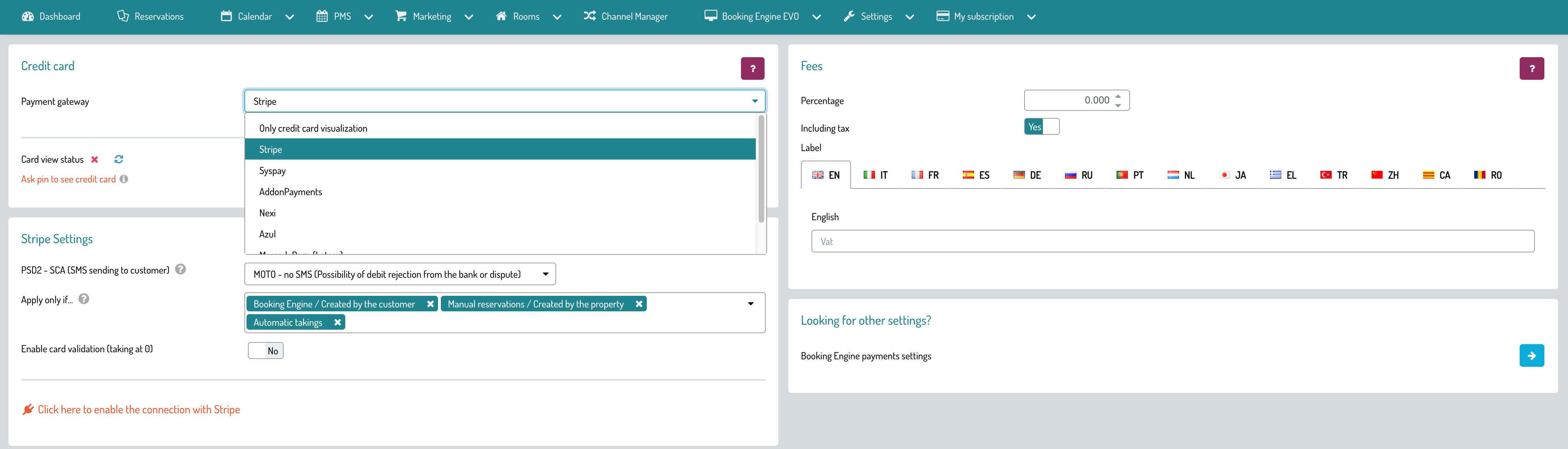Toggle Enable card validation switch
1568x449 pixels.
266,350
